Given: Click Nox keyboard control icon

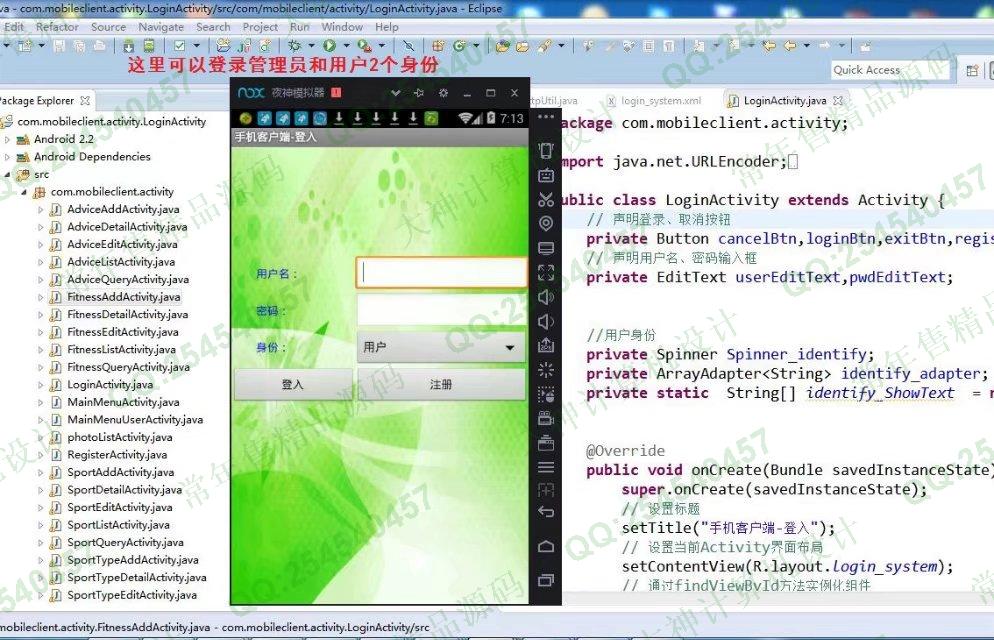Looking at the screenshot, I should [x=546, y=175].
